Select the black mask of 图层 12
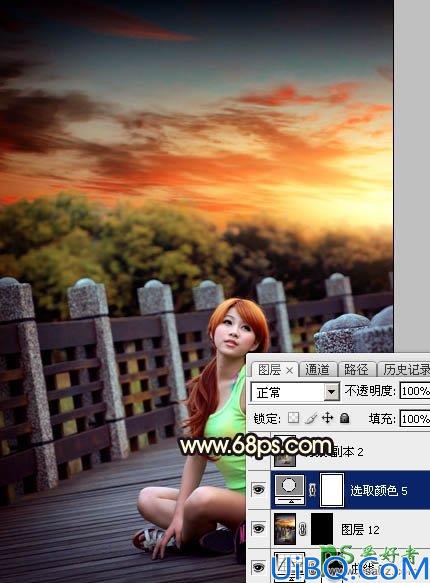This screenshot has width=430, height=583. pos(322,529)
